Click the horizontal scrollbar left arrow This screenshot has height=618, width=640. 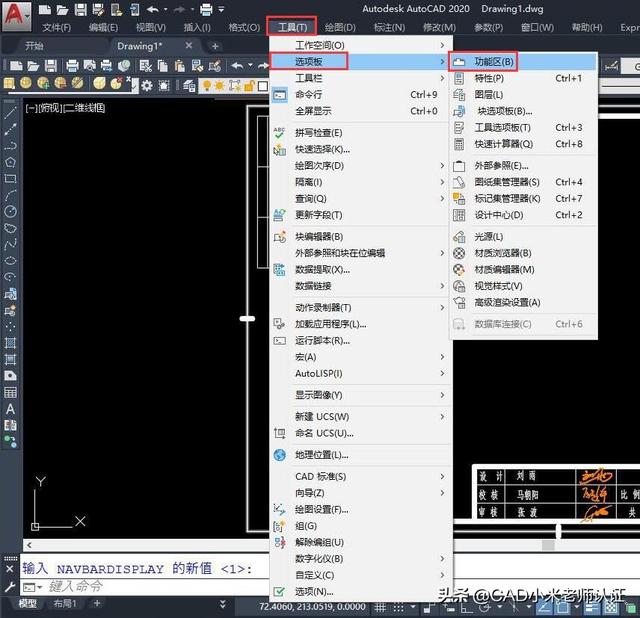point(29,545)
